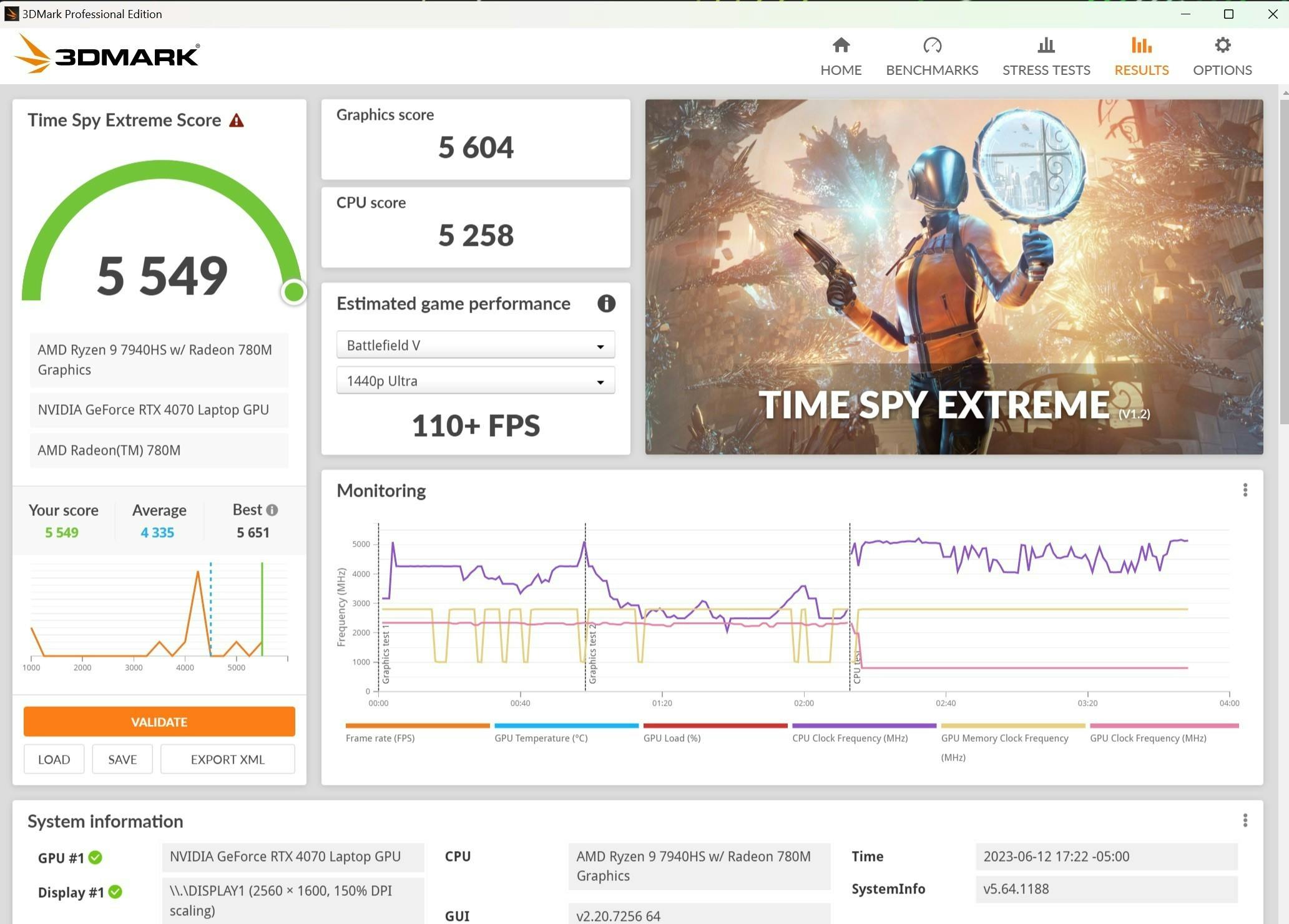Click the red warning triangle next to score

[237, 120]
